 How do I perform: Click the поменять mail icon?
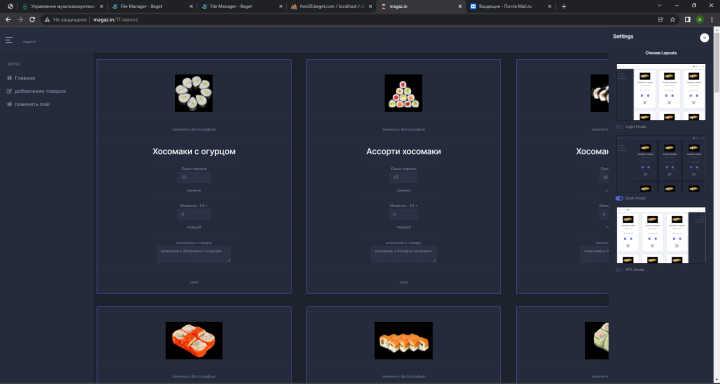[9, 104]
